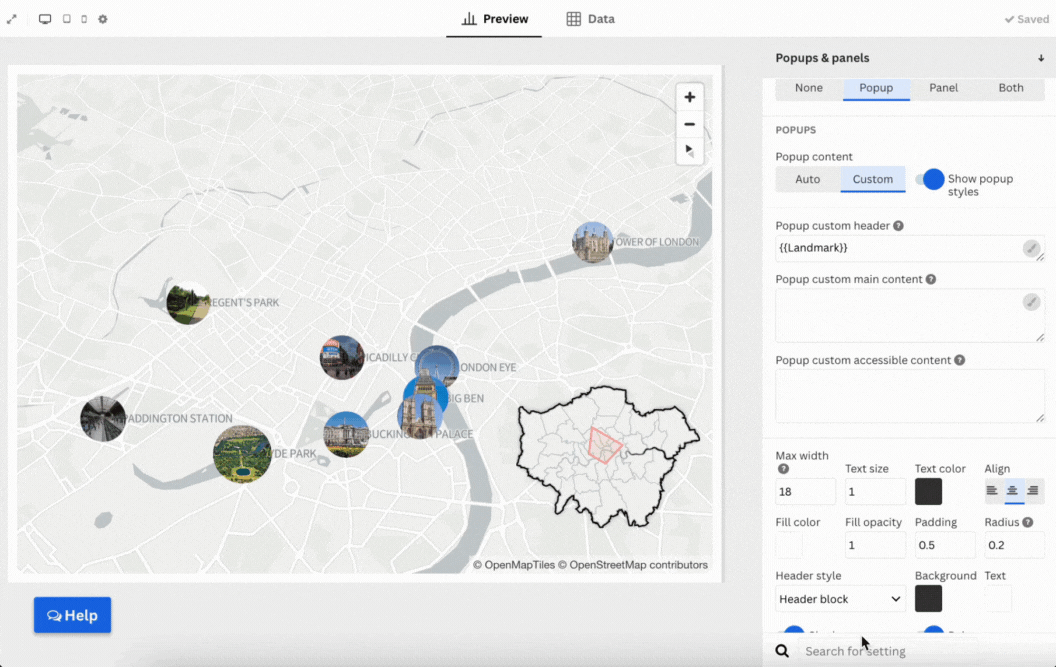Image resolution: width=1056 pixels, height=667 pixels.
Task: Open preview settings gear icon
Action: click(103, 19)
